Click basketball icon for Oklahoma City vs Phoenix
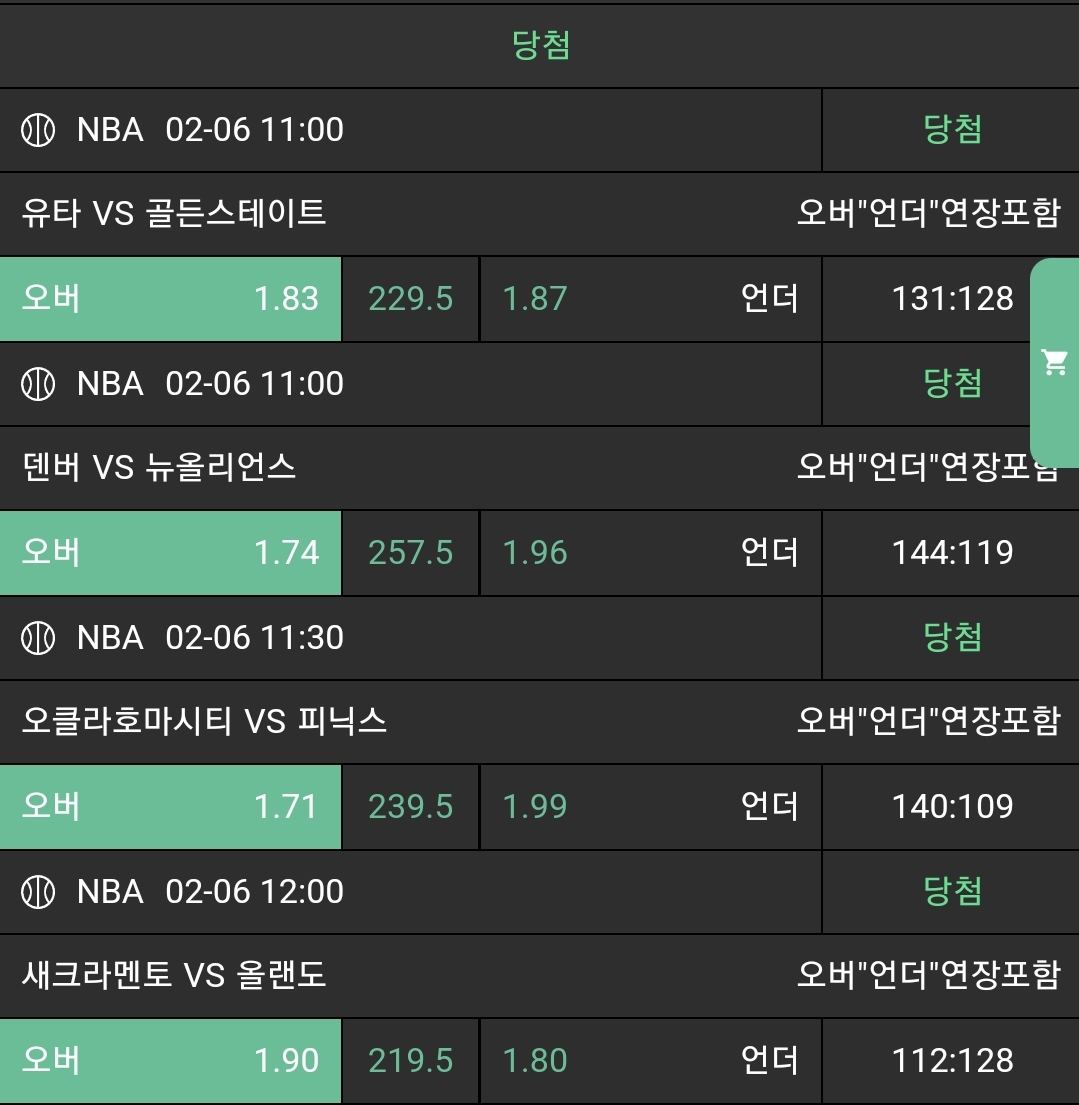Screen dimensions: 1079x1105 tap(38, 638)
